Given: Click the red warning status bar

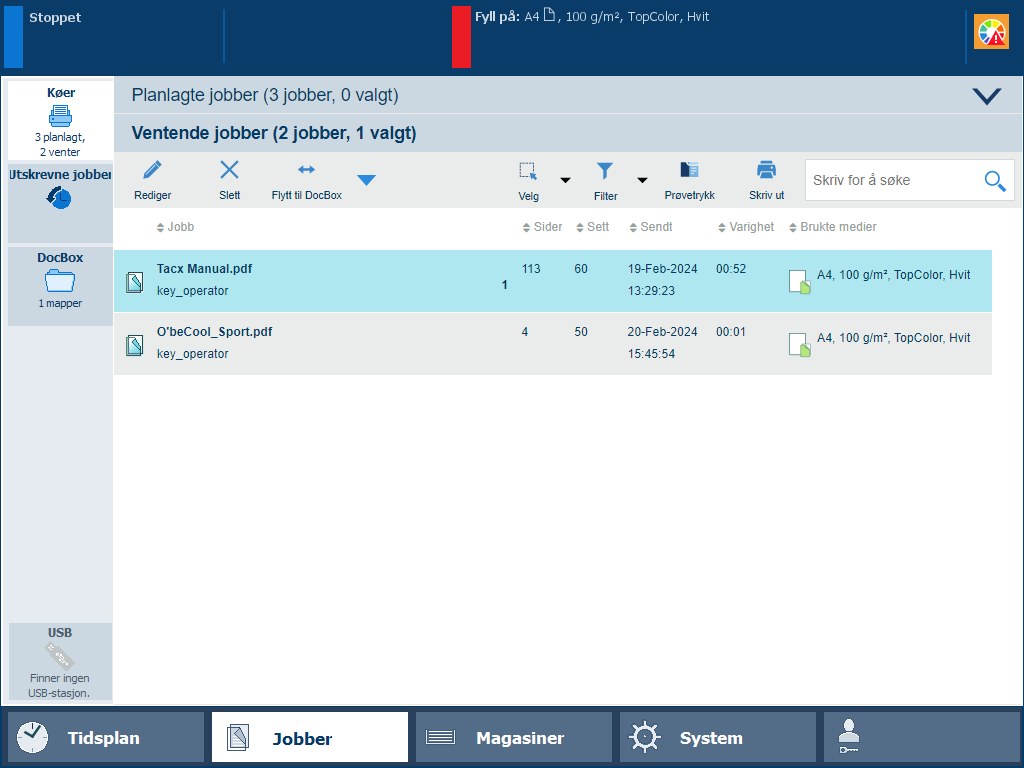Looking at the screenshot, I should [x=461, y=37].
